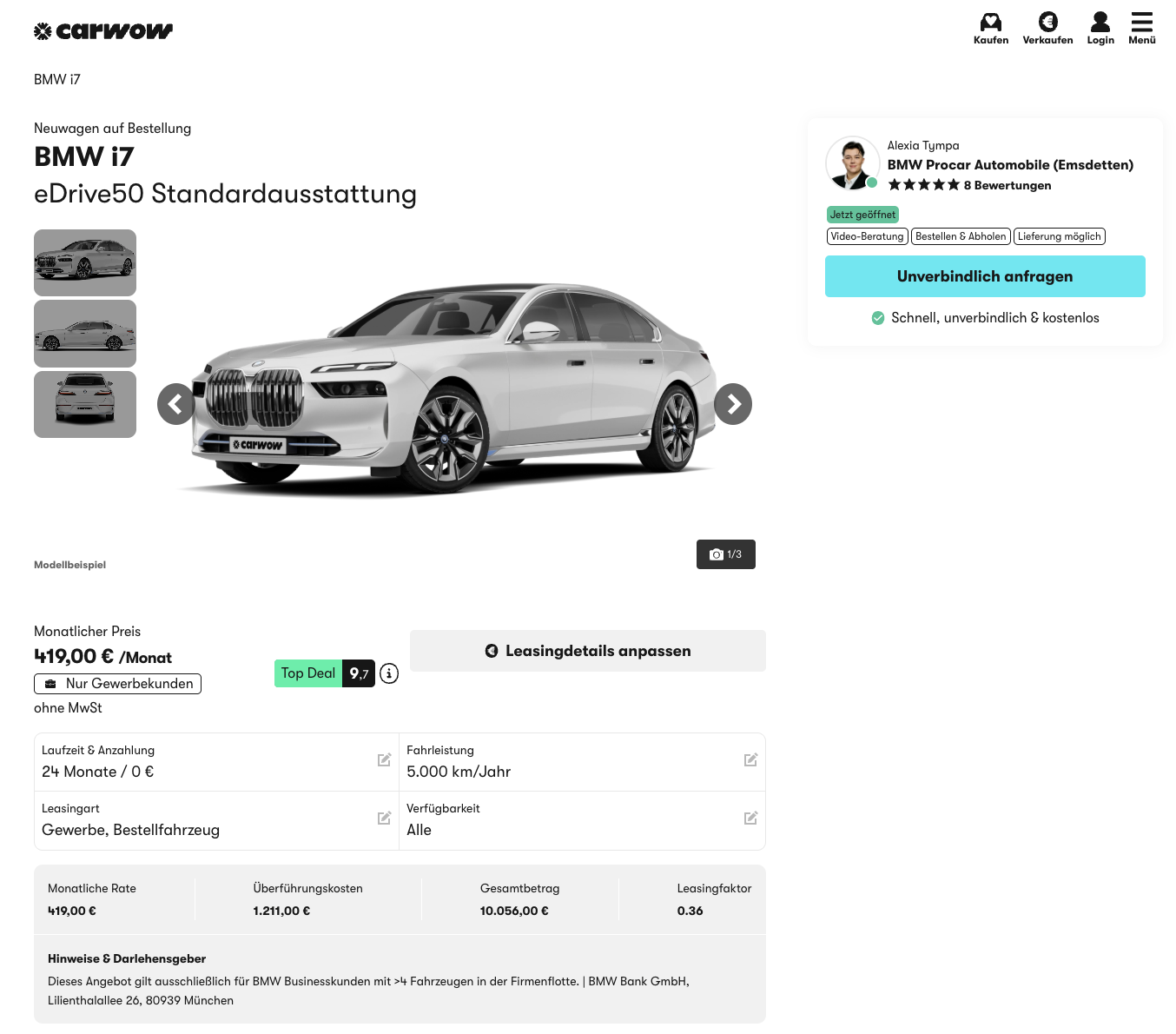This screenshot has width=1176, height=1034.
Task: Edit the Fahrleistung setting
Action: [x=750, y=760]
